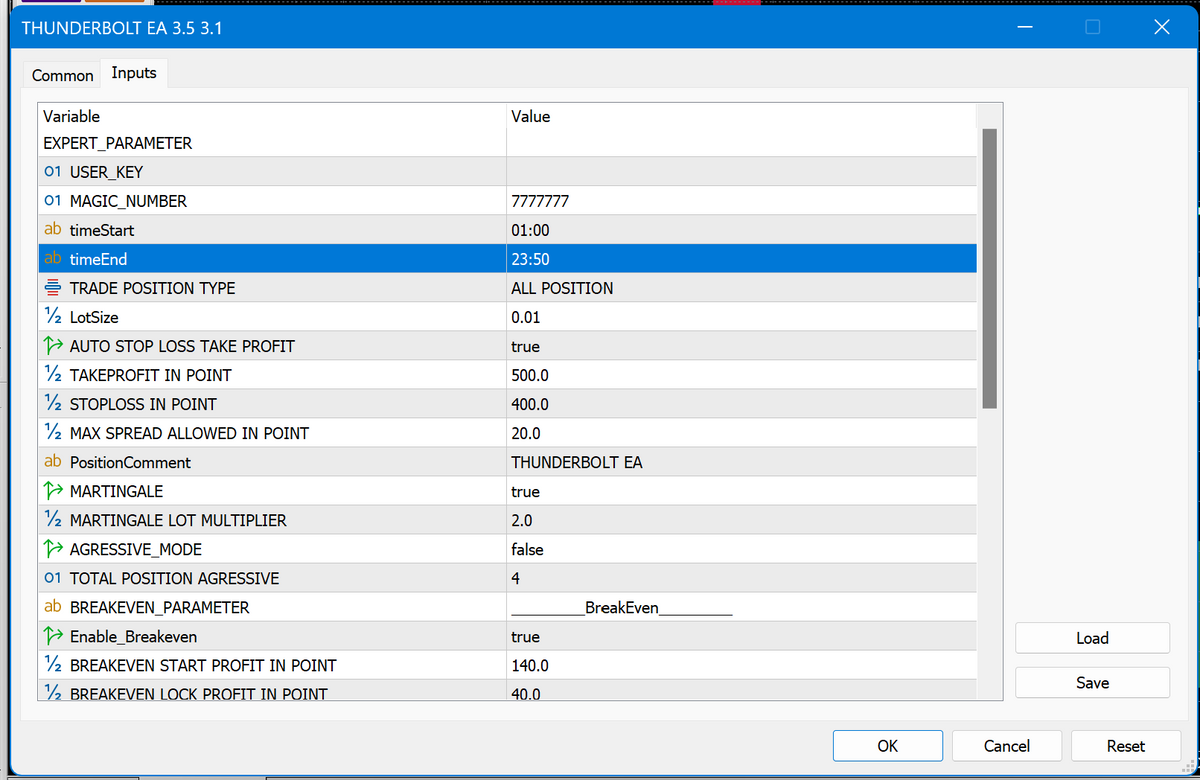The height and width of the screenshot is (780, 1200).
Task: Click the vertical scrollbar thumb in inputs list
Action: point(990,268)
